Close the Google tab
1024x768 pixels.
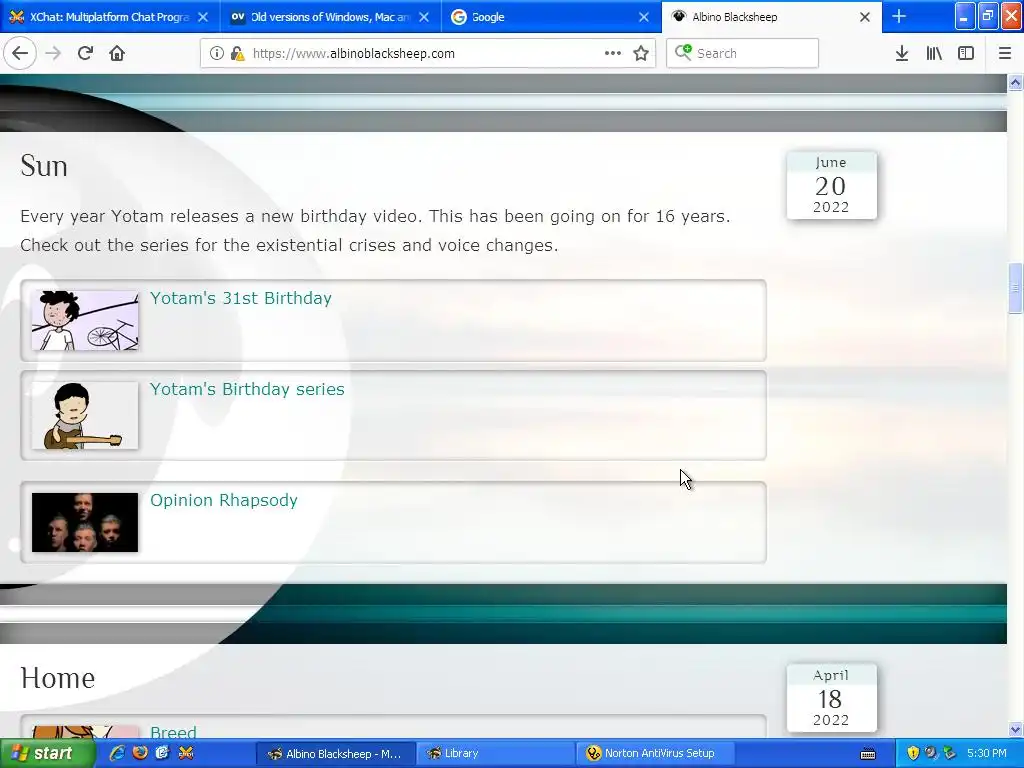click(644, 17)
